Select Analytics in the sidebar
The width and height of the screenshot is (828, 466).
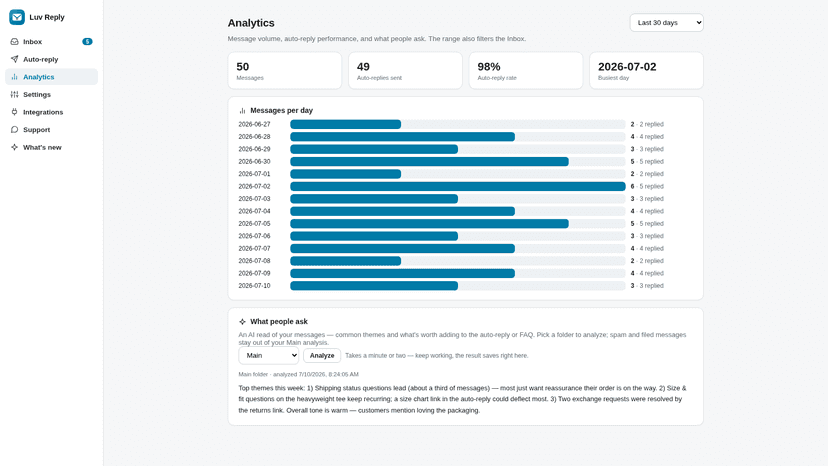click(51, 77)
